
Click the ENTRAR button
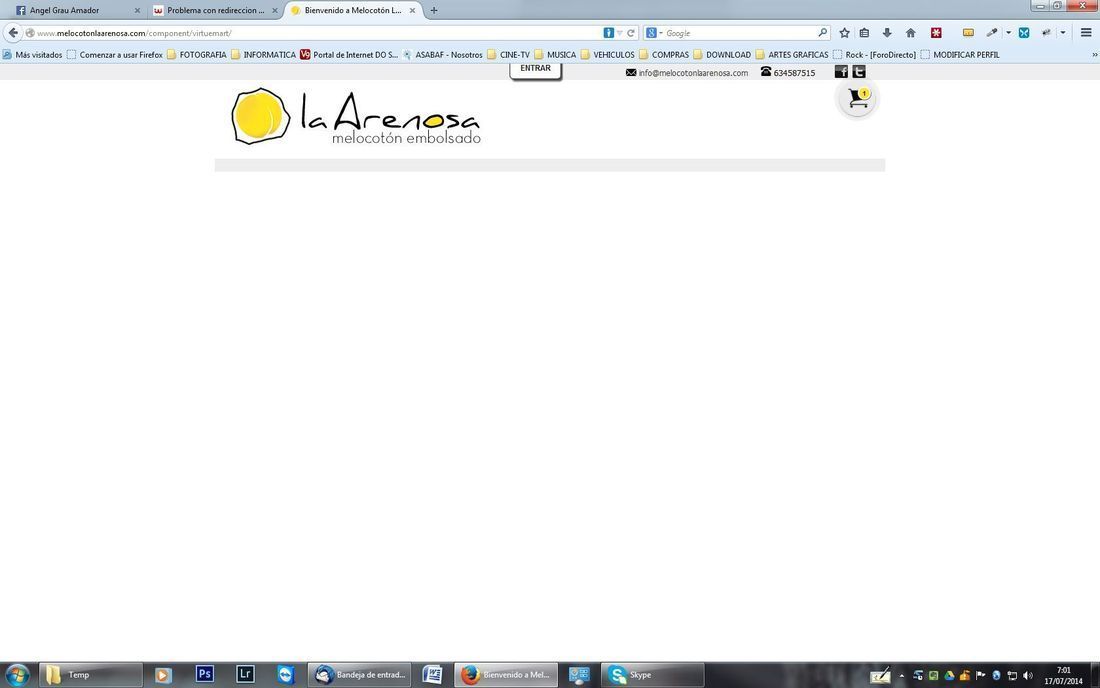(535, 69)
